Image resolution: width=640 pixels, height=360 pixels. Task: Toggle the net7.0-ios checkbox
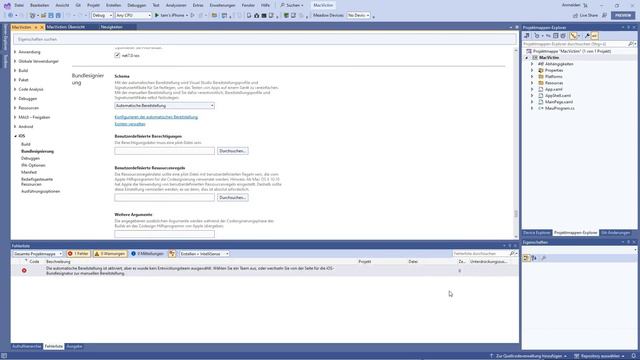click(x=117, y=55)
